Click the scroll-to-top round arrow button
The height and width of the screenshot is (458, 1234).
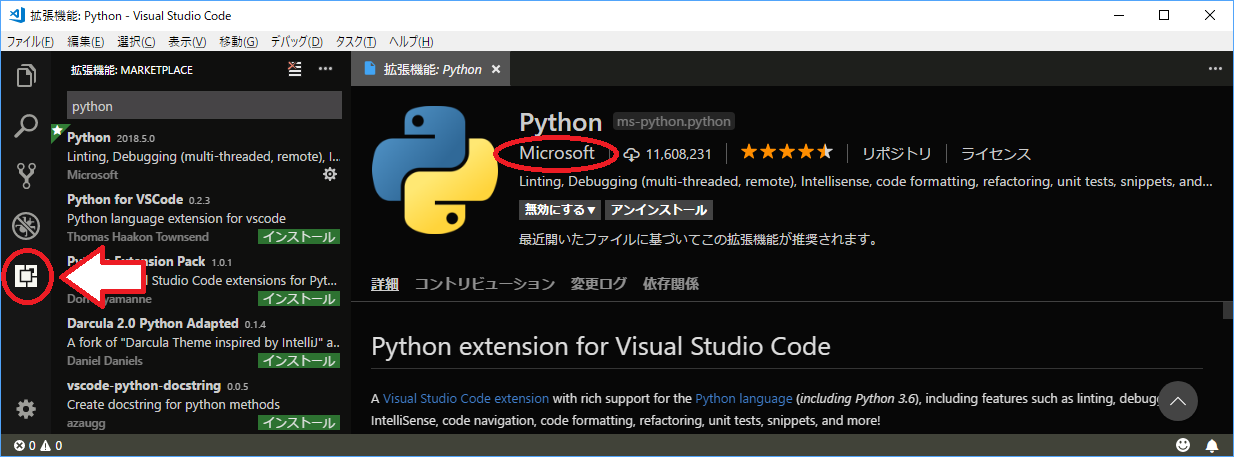1178,401
